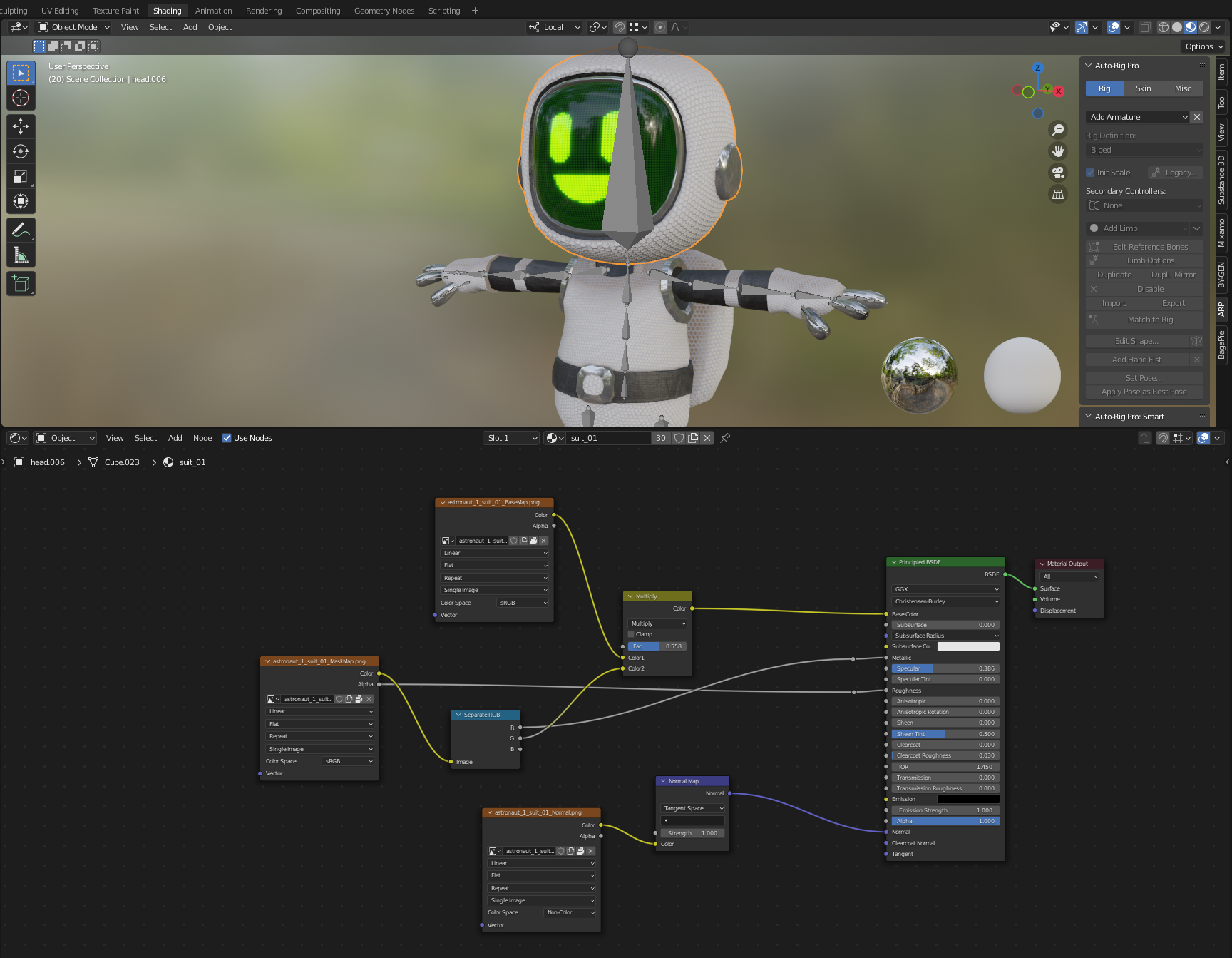Select the Scale tool icon
The image size is (1232, 958).
click(x=21, y=175)
